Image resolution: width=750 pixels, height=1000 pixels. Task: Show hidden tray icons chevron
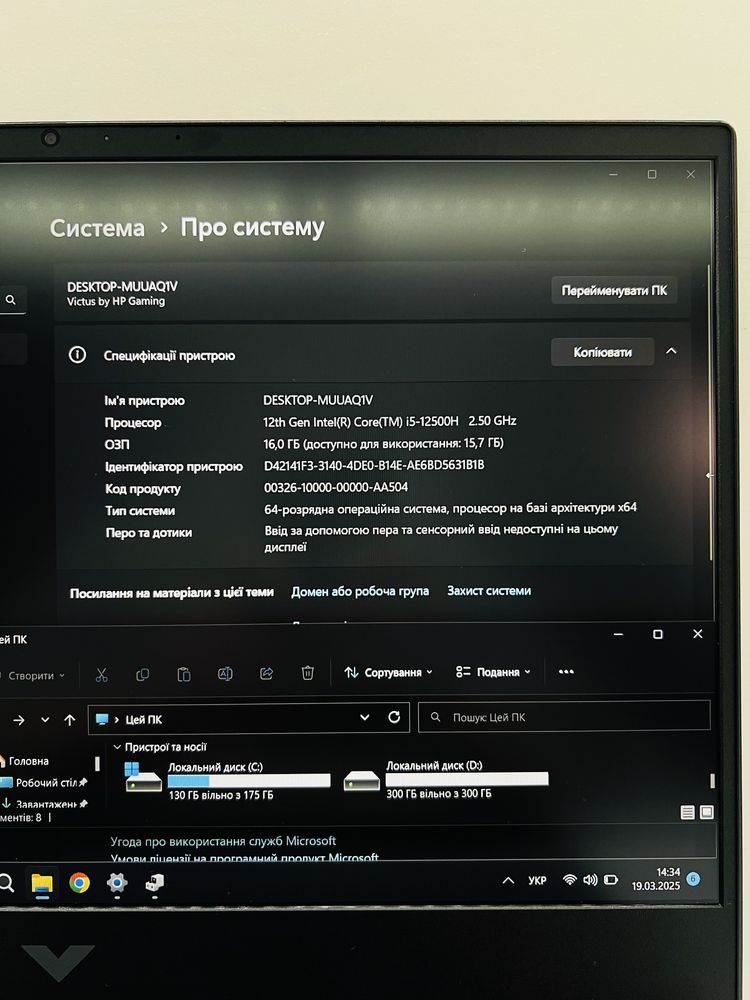[x=508, y=880]
